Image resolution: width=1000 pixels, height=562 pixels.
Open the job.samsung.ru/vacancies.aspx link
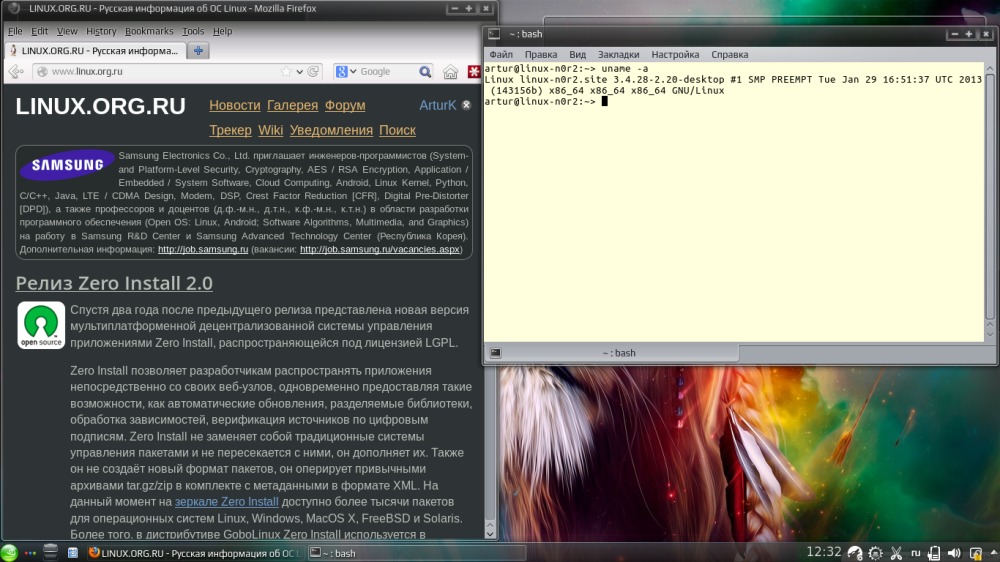[379, 249]
